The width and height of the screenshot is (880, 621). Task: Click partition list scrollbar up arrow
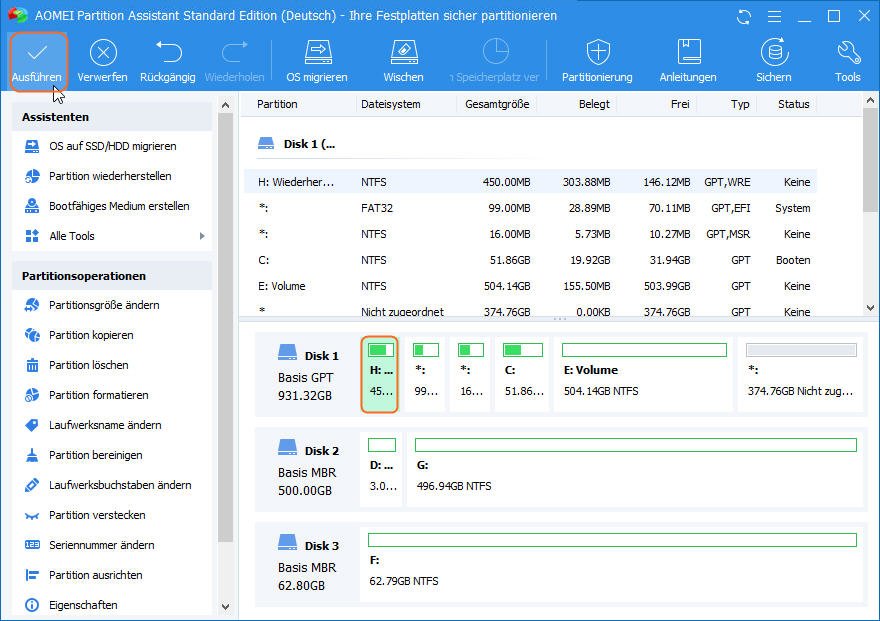(870, 101)
